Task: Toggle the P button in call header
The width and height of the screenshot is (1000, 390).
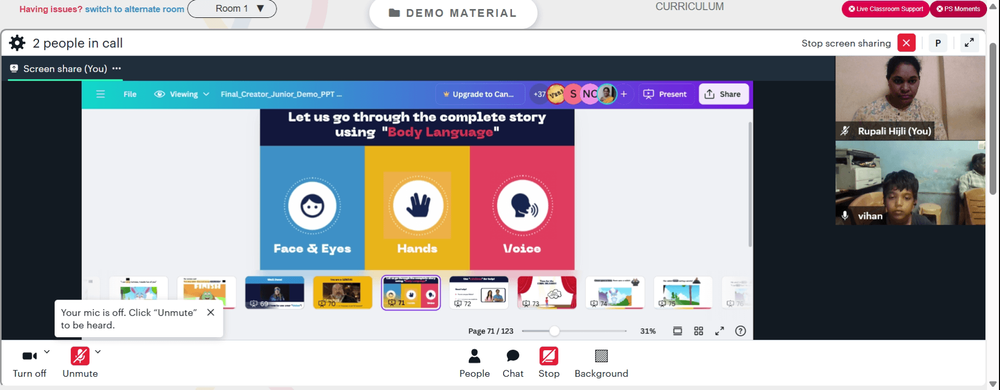Action: (x=938, y=43)
